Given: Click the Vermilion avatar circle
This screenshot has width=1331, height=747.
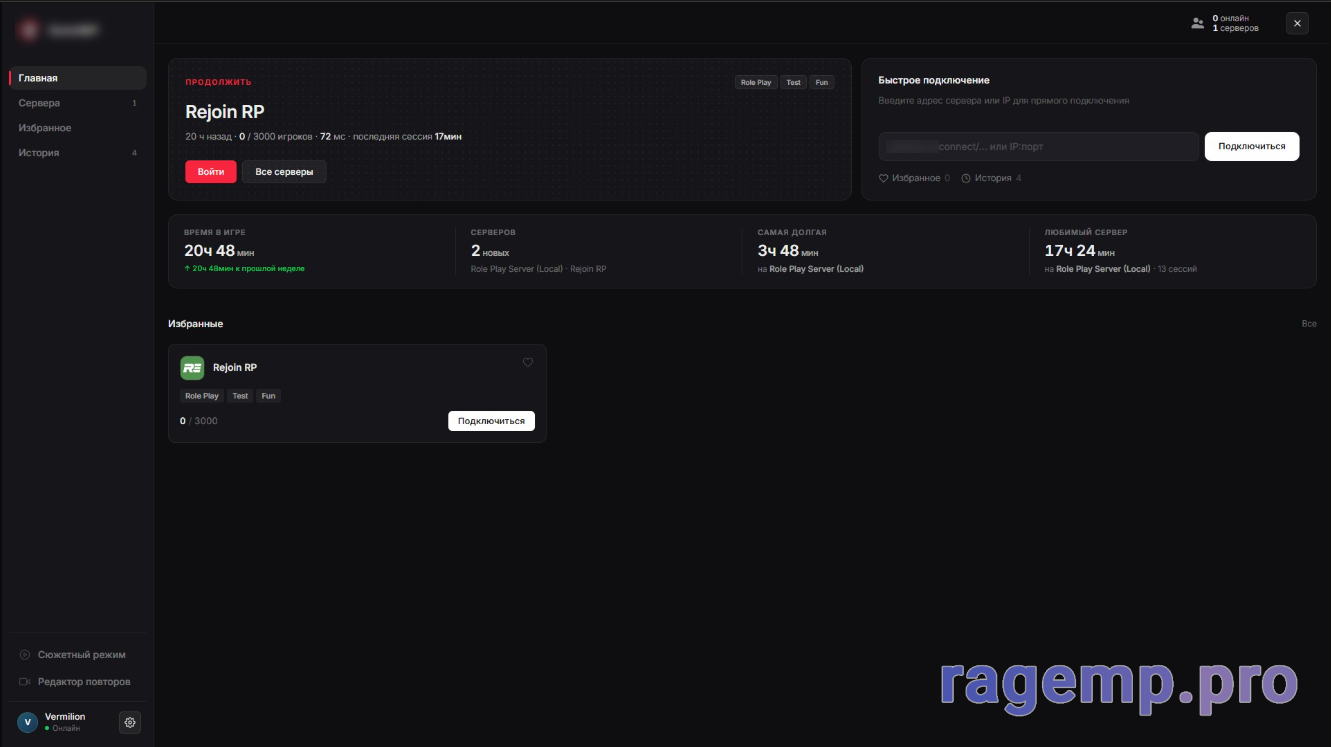Looking at the screenshot, I should tap(28, 722).
